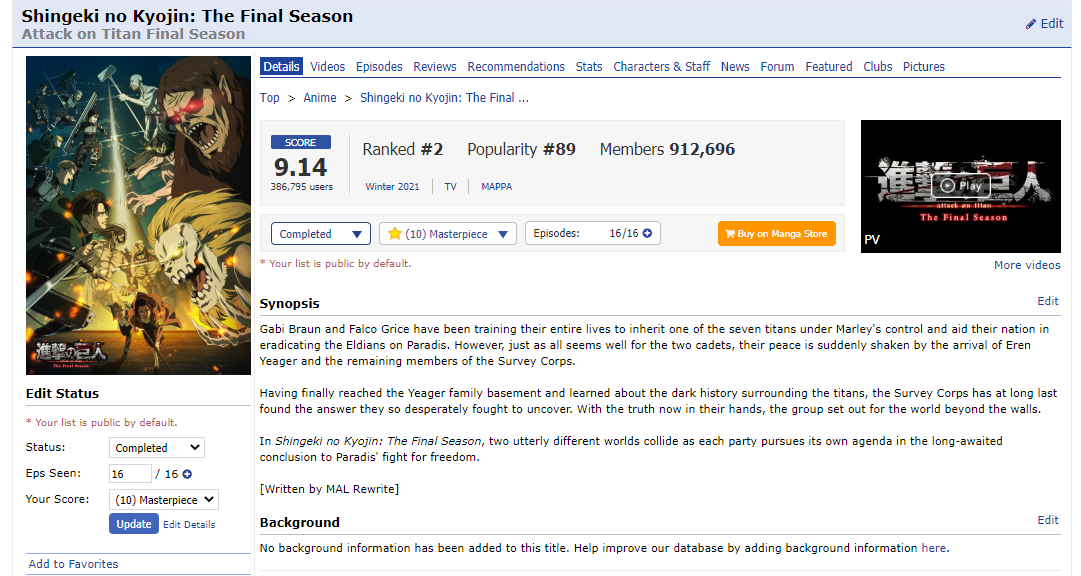This screenshot has height=576, width=1081.
Task: Click the Ranked #2 text
Action: (403, 149)
